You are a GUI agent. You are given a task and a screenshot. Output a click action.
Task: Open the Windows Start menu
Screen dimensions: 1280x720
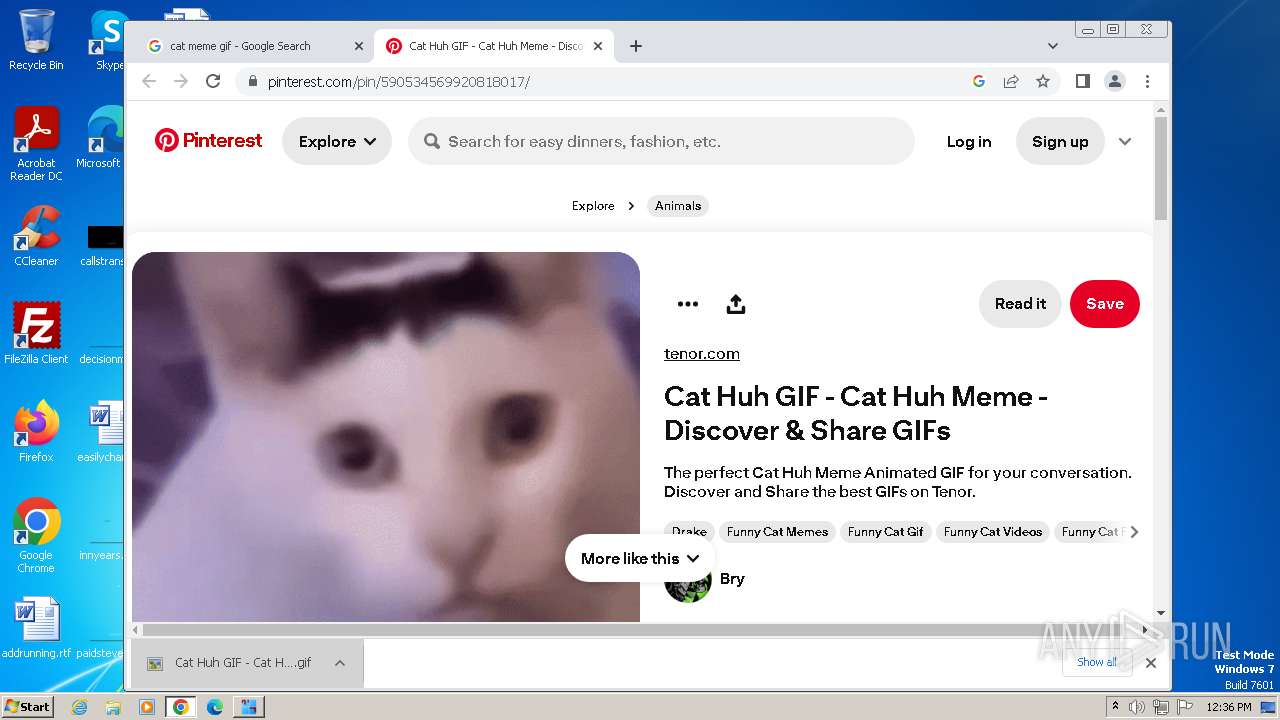tap(28, 707)
